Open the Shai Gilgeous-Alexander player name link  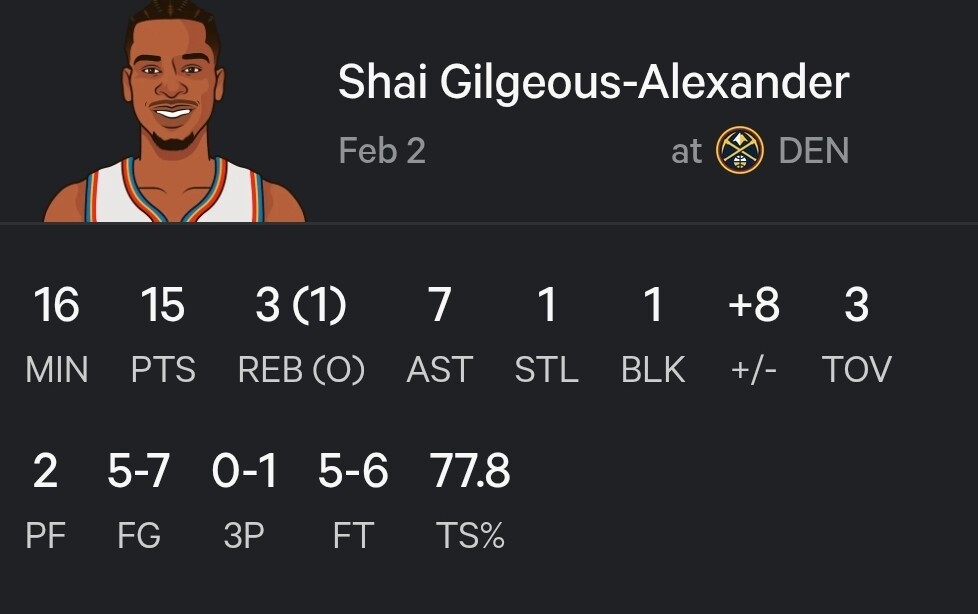pyautogui.click(x=593, y=82)
